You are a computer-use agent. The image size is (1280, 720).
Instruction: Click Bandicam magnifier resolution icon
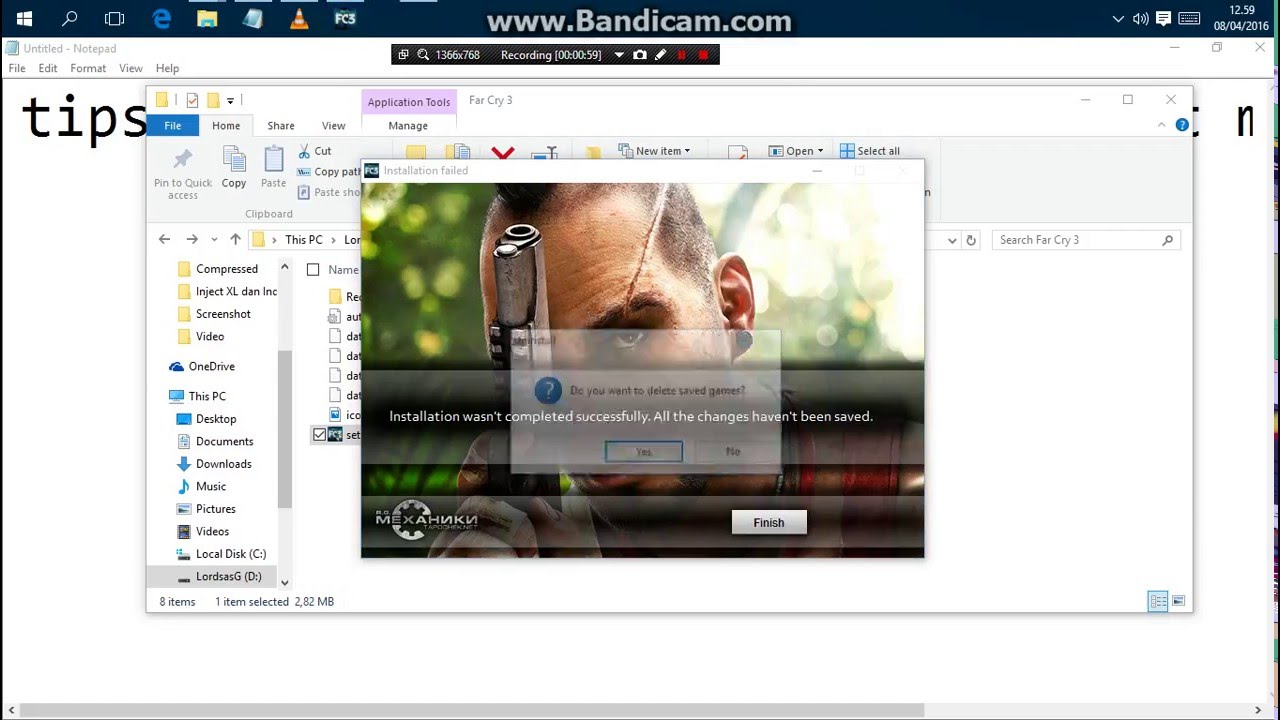pyautogui.click(x=423, y=55)
